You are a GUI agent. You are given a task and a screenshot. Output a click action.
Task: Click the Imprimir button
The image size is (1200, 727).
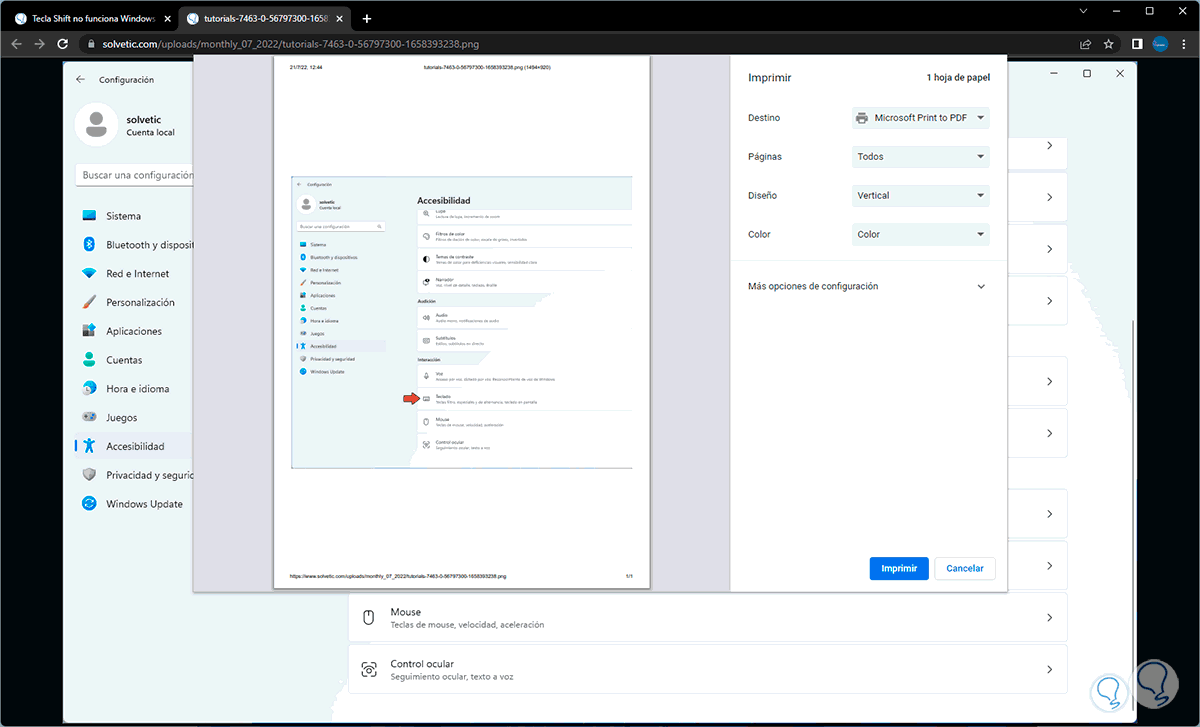click(x=899, y=568)
